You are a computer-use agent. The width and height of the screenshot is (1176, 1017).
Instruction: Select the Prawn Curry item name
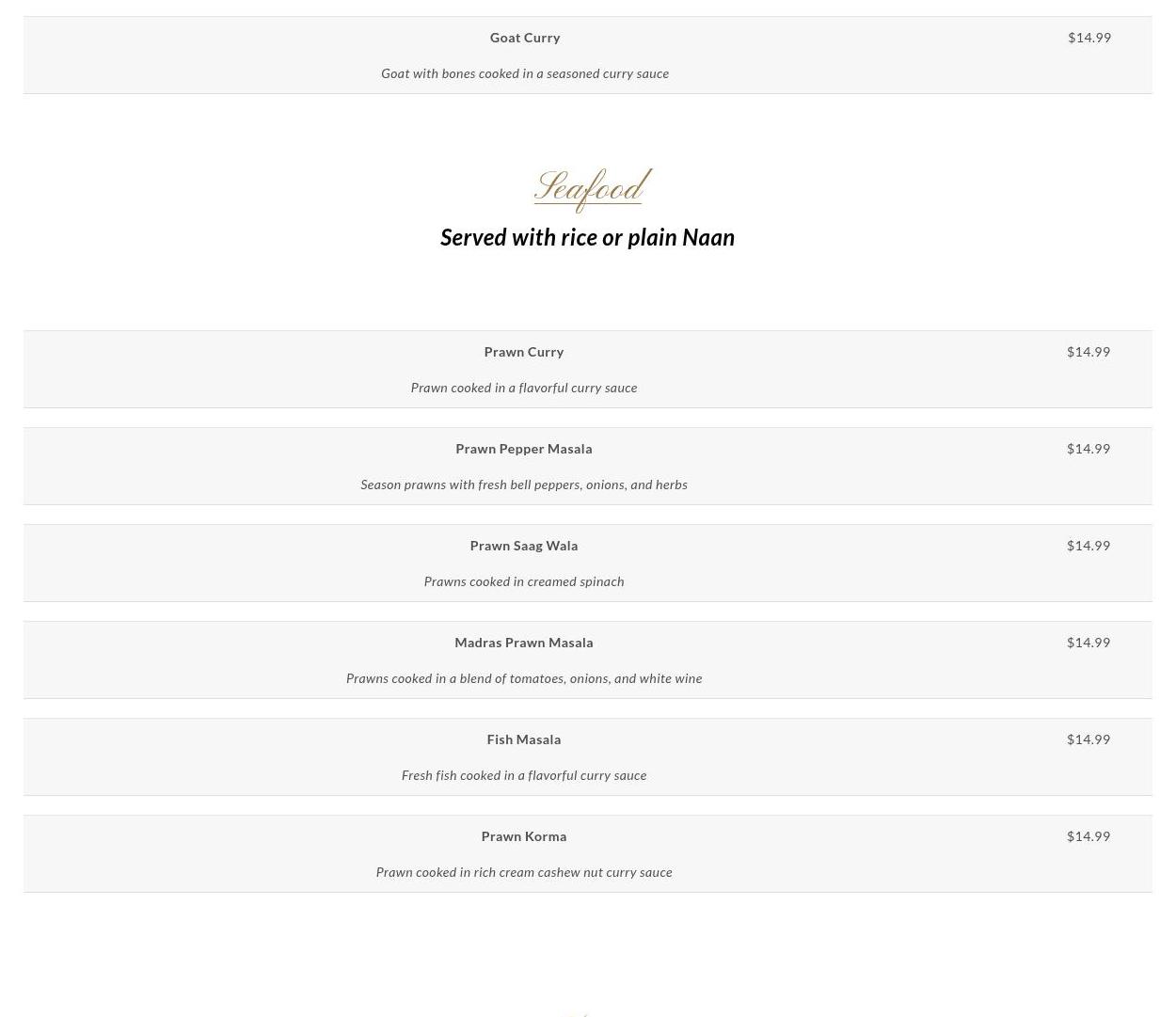524,352
